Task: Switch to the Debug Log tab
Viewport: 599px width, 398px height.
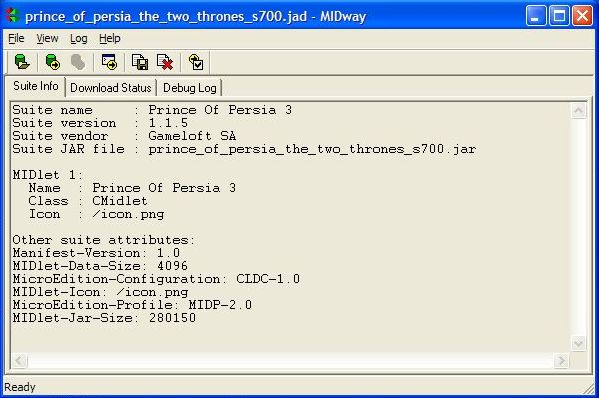Action: coord(189,88)
